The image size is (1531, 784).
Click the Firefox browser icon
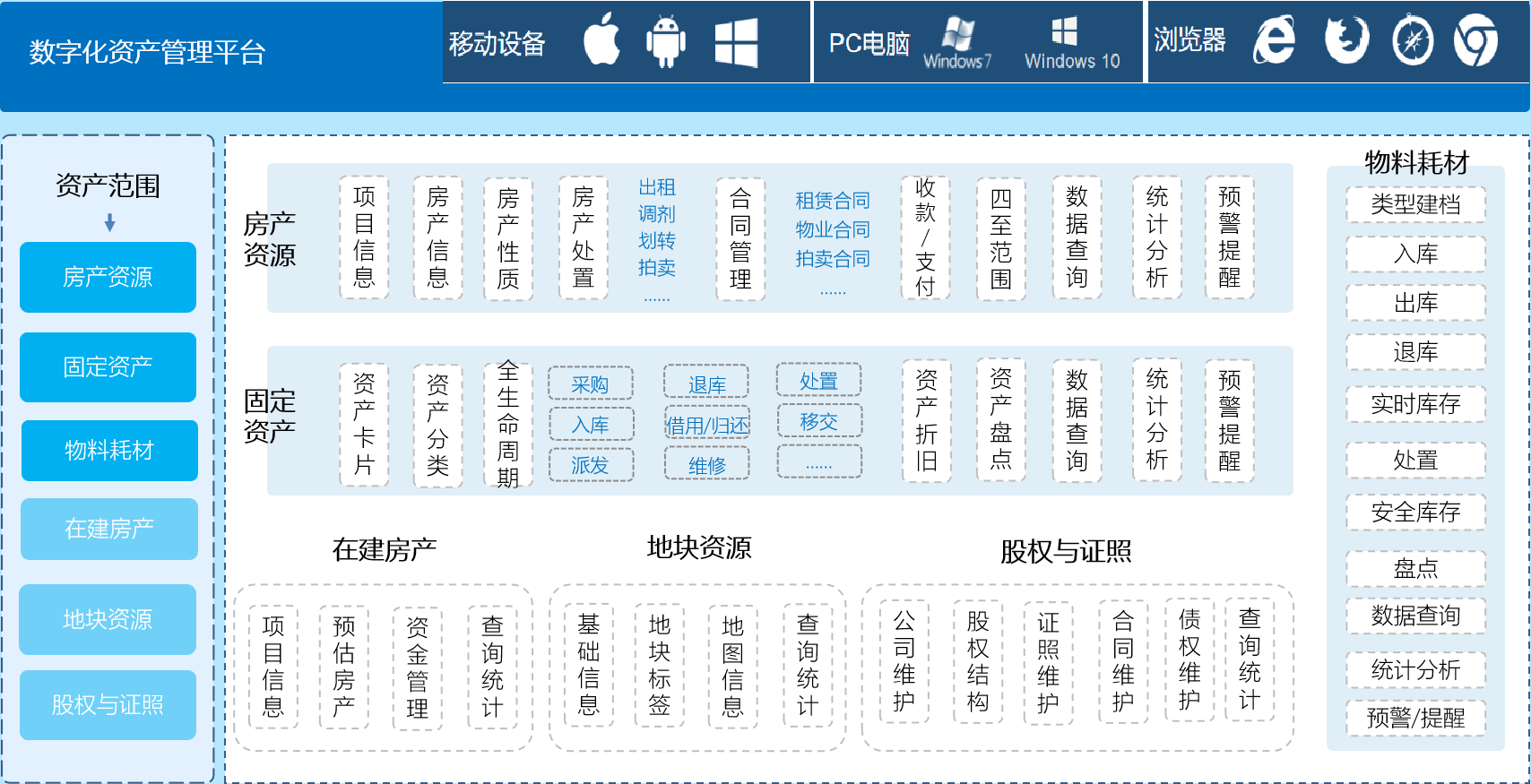[x=1346, y=40]
